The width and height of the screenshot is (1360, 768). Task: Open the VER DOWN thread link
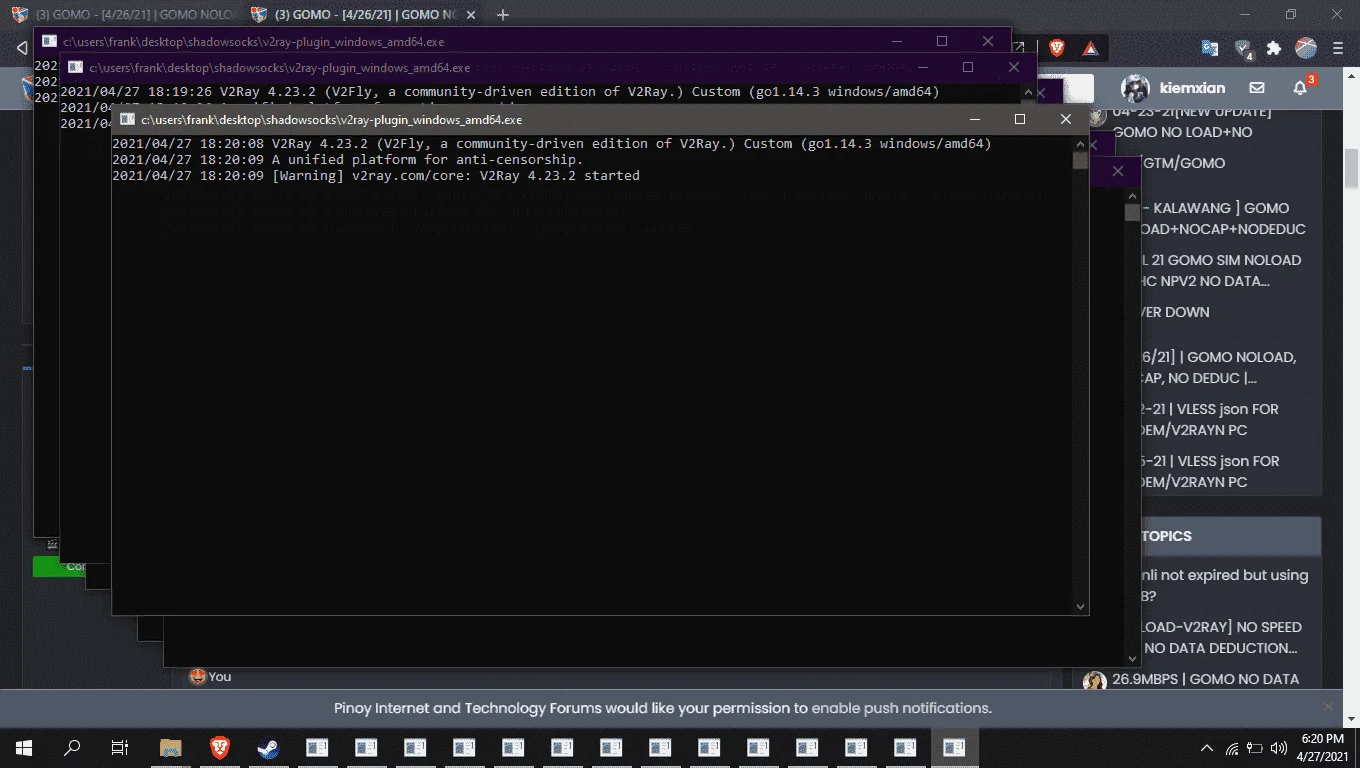pyautogui.click(x=1175, y=312)
